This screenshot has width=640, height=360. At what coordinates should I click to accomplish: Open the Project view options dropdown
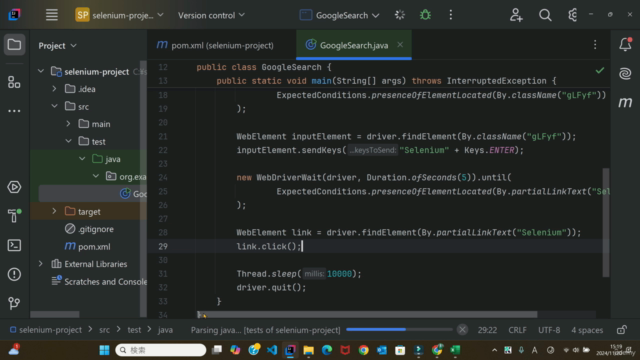[58, 45]
